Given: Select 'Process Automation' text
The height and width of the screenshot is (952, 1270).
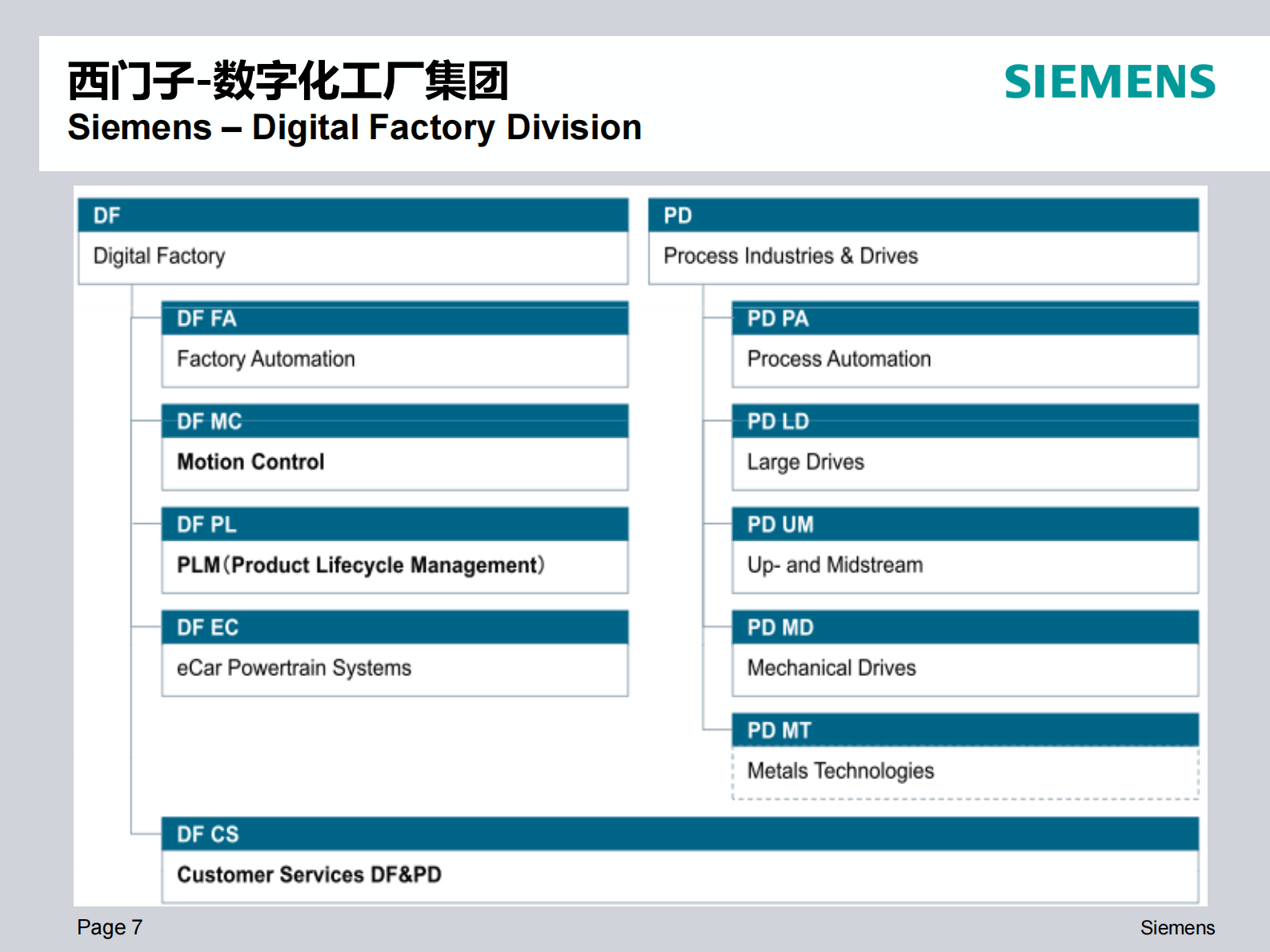Looking at the screenshot, I should (839, 359).
